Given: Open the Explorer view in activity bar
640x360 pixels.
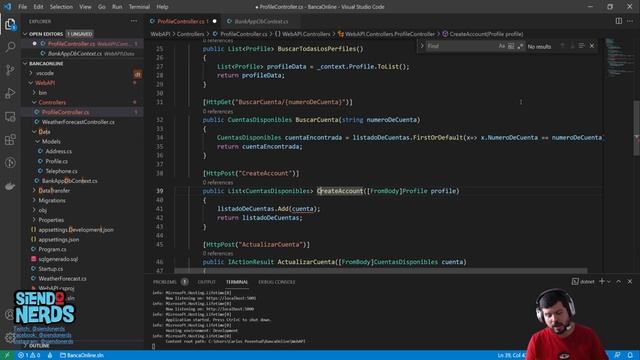Looking at the screenshot, I should tap(10, 24).
